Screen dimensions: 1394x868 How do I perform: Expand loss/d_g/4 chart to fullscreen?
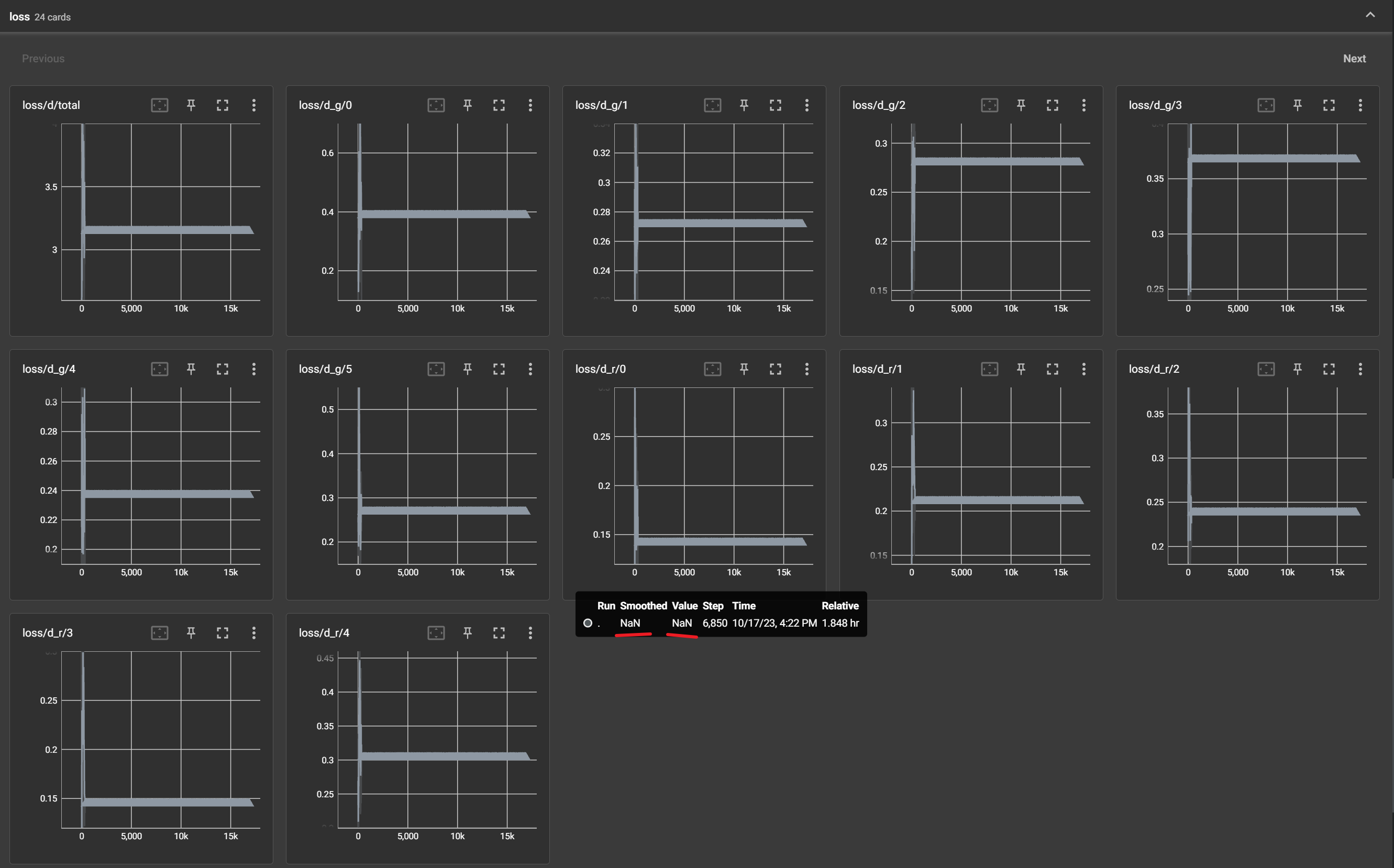222,369
